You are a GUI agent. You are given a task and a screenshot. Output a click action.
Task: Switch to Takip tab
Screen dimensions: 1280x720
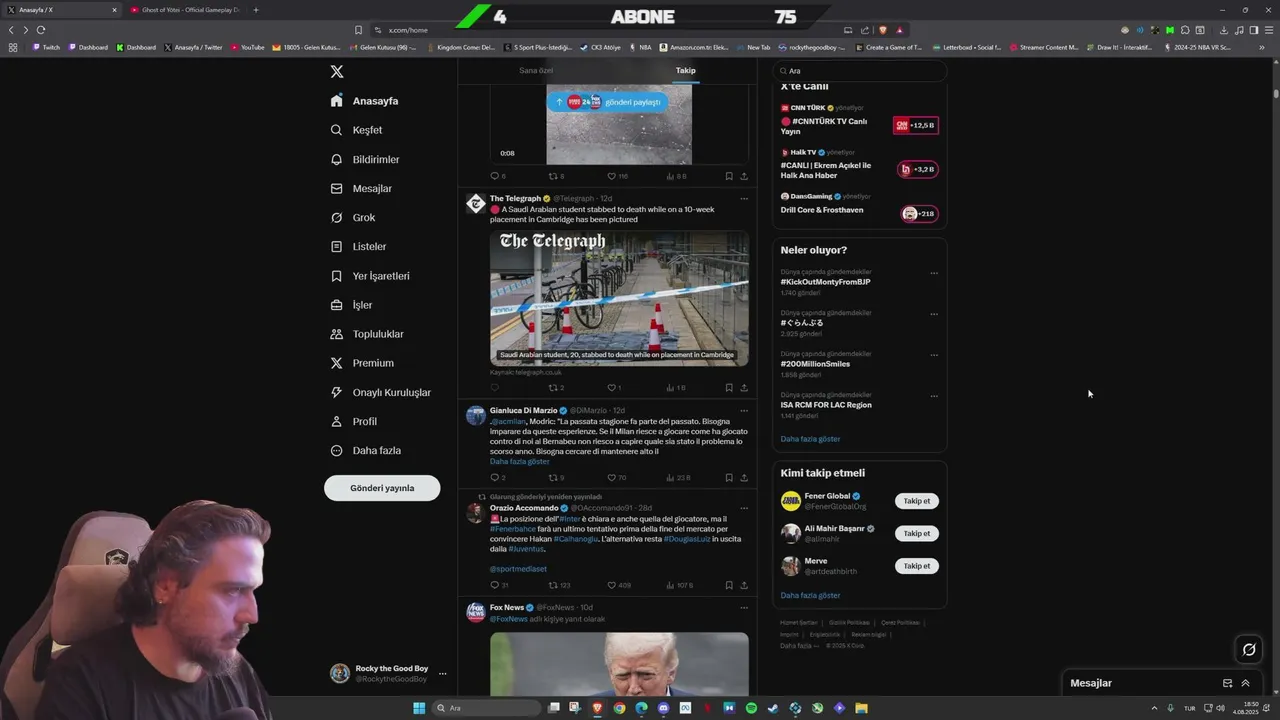685,70
